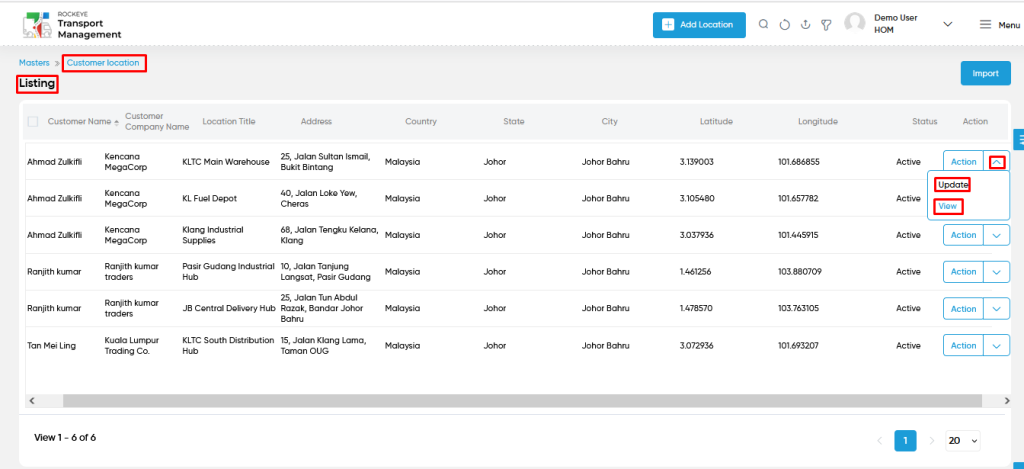The height and width of the screenshot is (469, 1024).
Task: Click the City column header
Action: [609, 121]
